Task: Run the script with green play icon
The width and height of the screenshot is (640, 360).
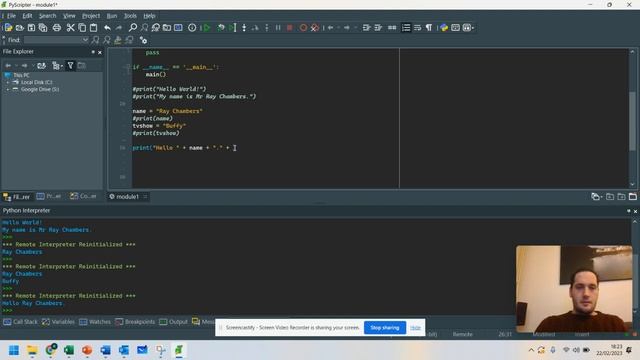Action: tap(207, 28)
